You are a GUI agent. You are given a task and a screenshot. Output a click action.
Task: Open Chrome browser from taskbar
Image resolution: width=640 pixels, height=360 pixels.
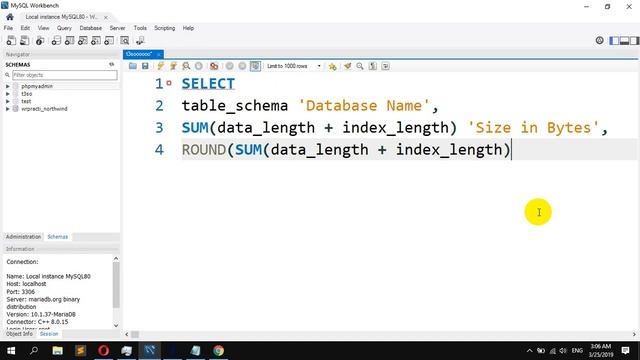tap(218, 351)
